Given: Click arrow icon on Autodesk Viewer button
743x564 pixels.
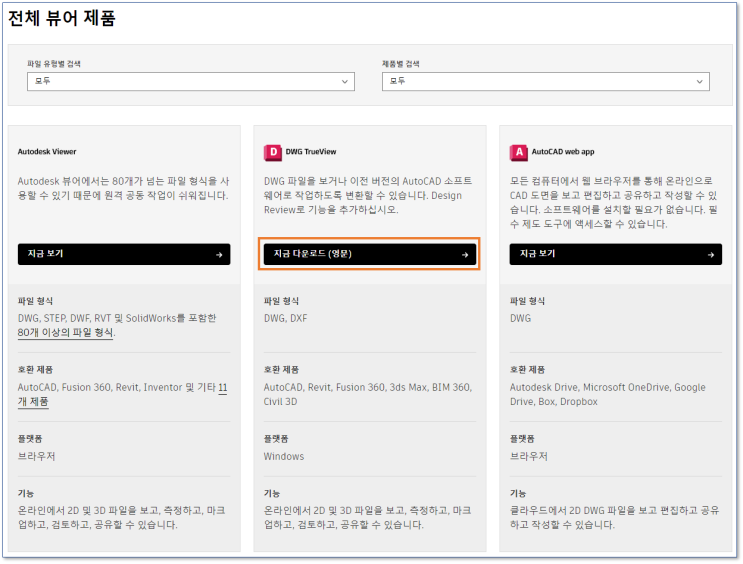Looking at the screenshot, I should 219,255.
